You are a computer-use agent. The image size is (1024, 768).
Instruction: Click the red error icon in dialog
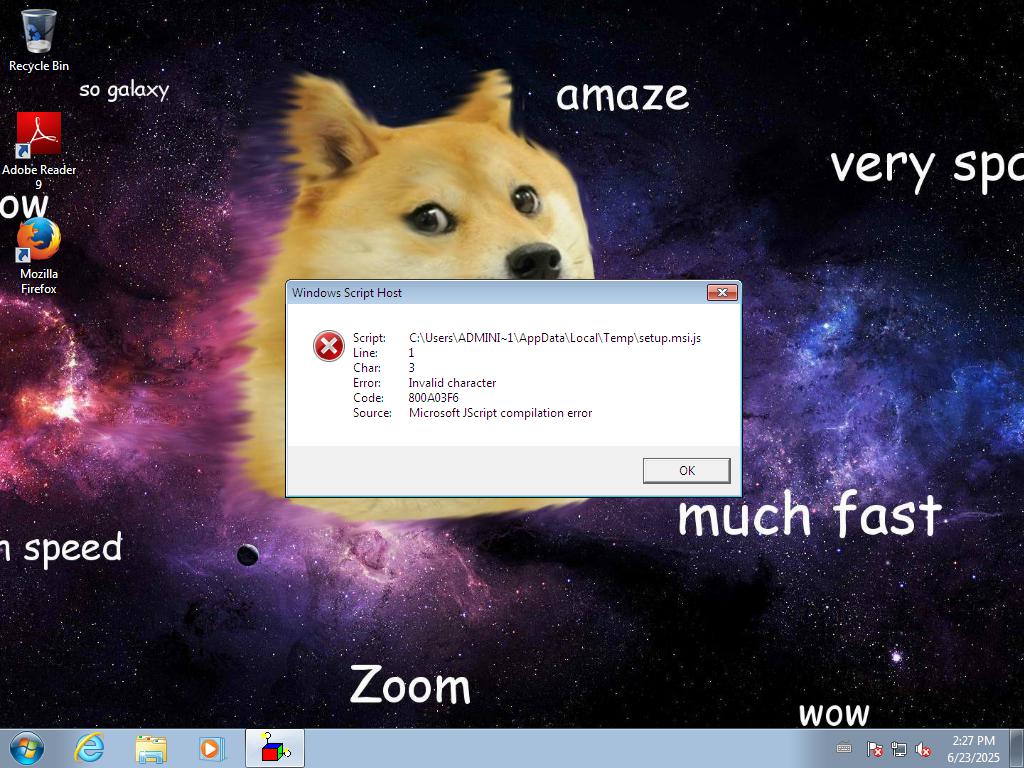coord(328,346)
